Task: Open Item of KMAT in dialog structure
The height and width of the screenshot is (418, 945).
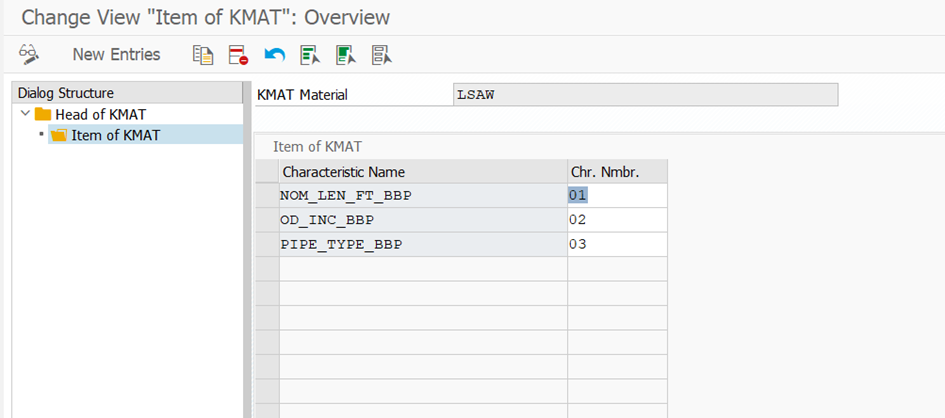Action: click(115, 135)
